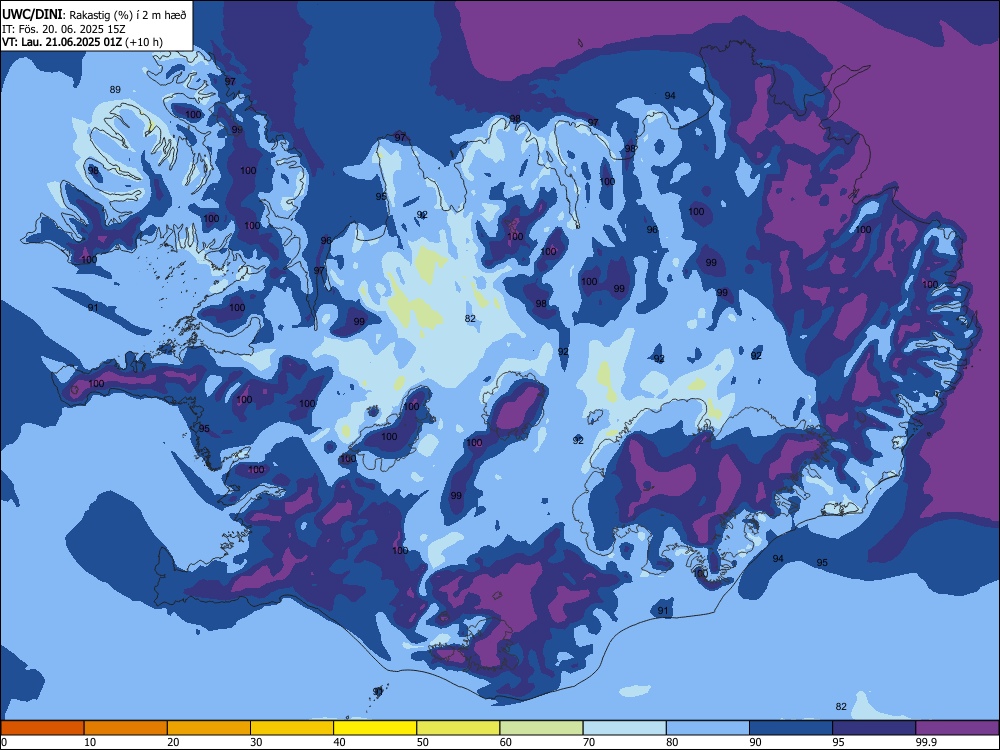Select the pale yellow 50–60 legend swatch
1000x750 pixels.
point(458,728)
